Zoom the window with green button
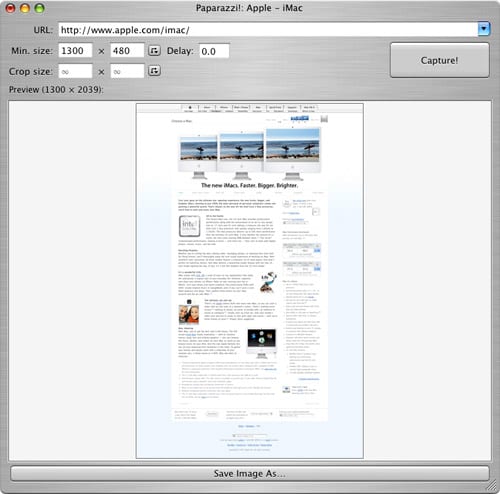The height and width of the screenshot is (494, 500). coord(39,8)
